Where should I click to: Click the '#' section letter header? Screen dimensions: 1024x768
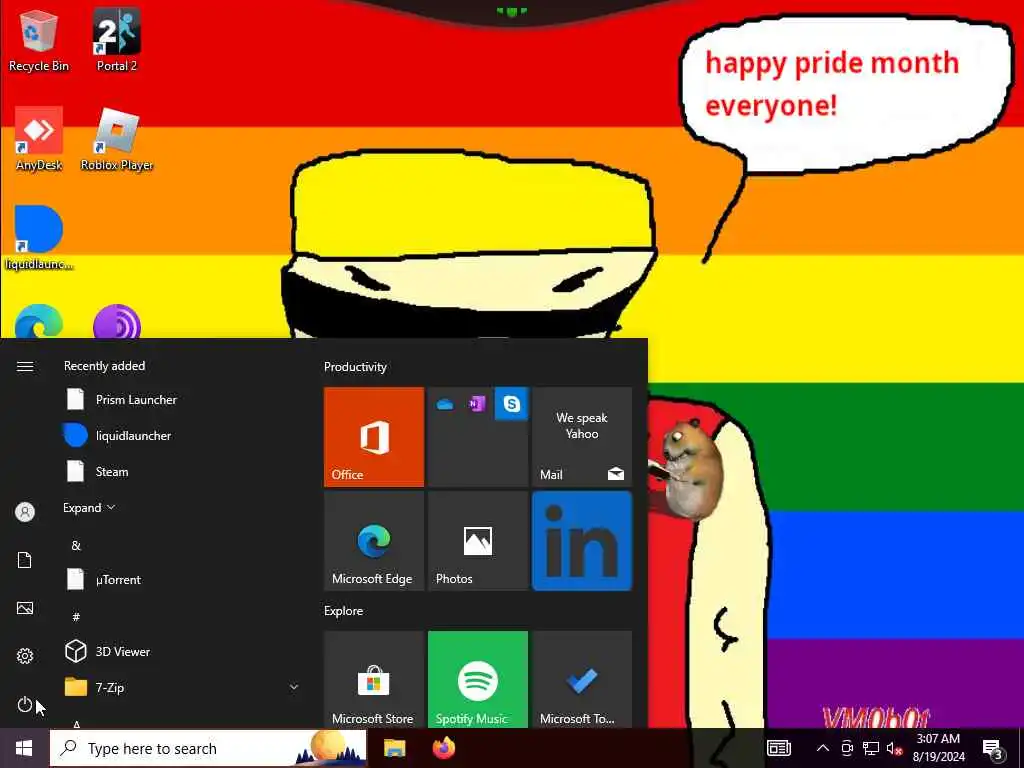click(x=76, y=616)
